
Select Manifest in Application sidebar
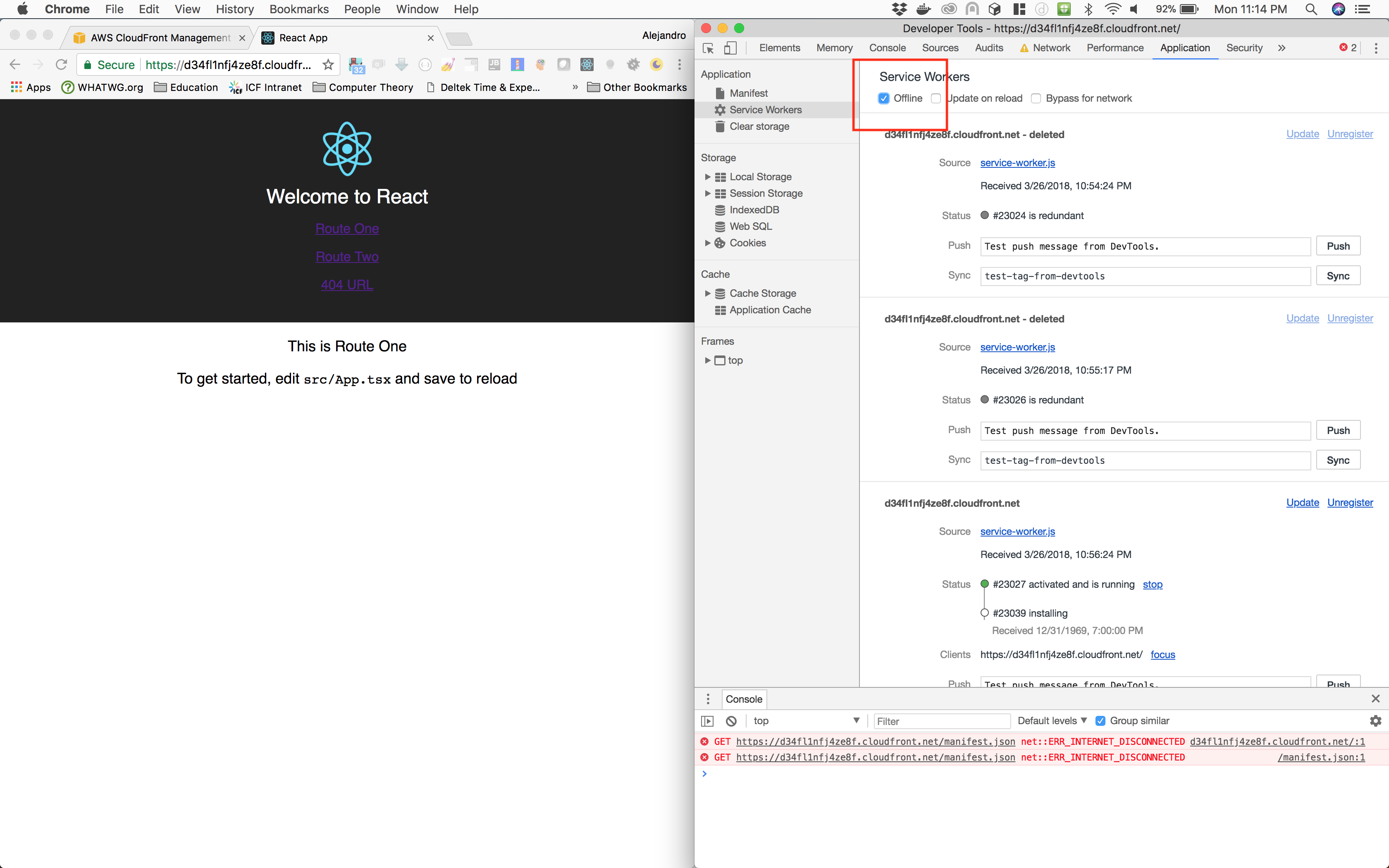click(748, 93)
